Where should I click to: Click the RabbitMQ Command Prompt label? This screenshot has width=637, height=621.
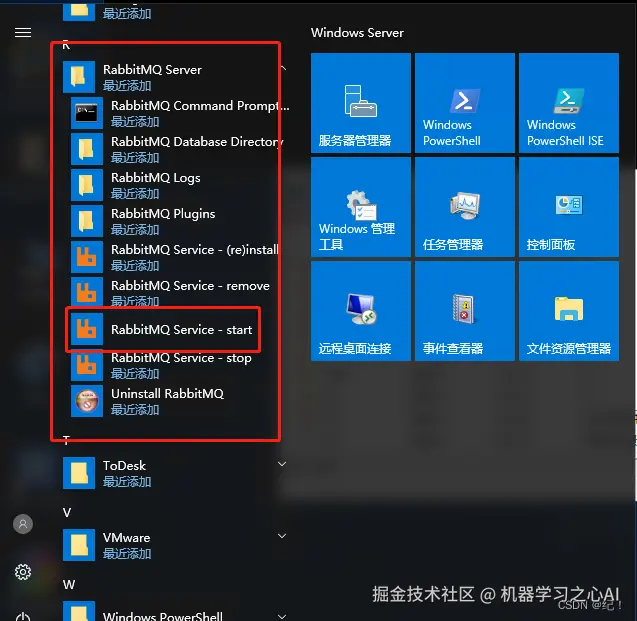200,106
